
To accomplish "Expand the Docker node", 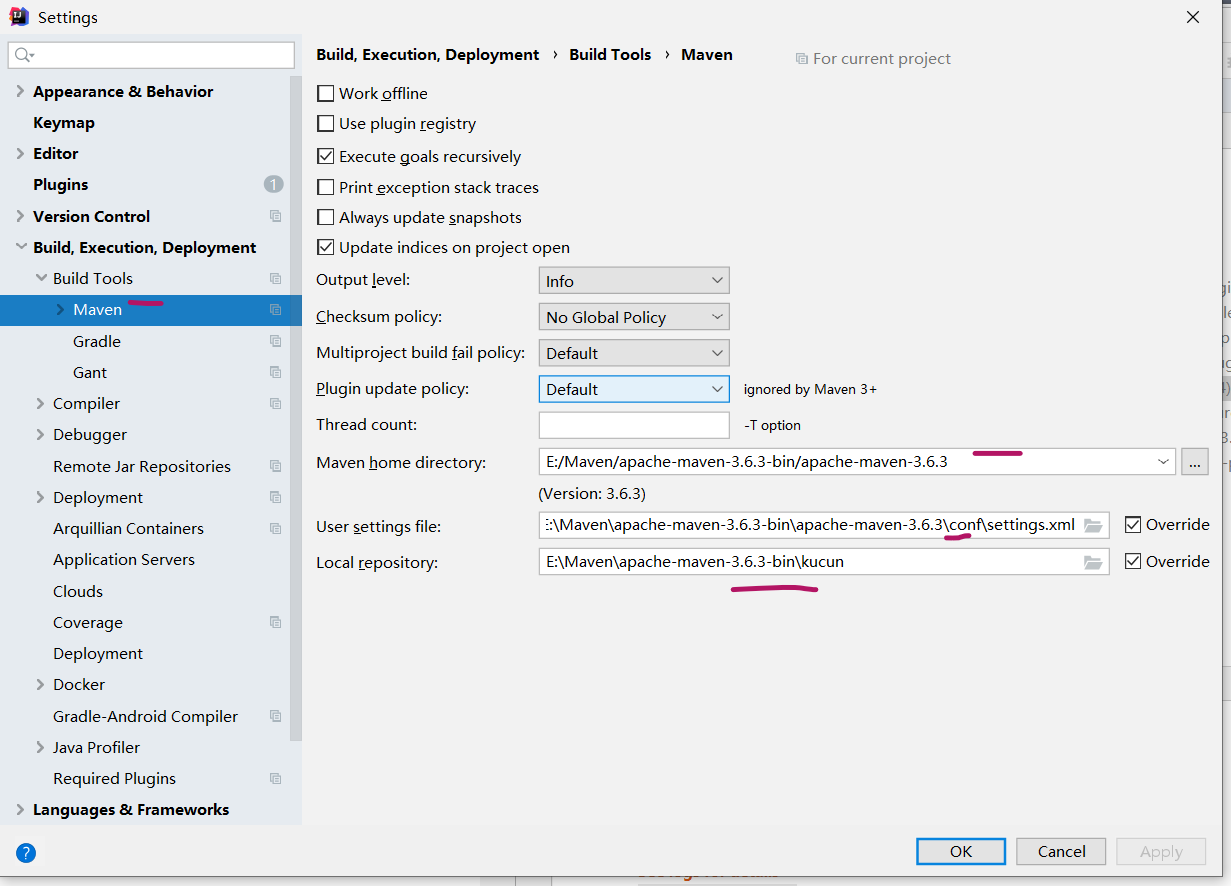I will click(41, 684).
